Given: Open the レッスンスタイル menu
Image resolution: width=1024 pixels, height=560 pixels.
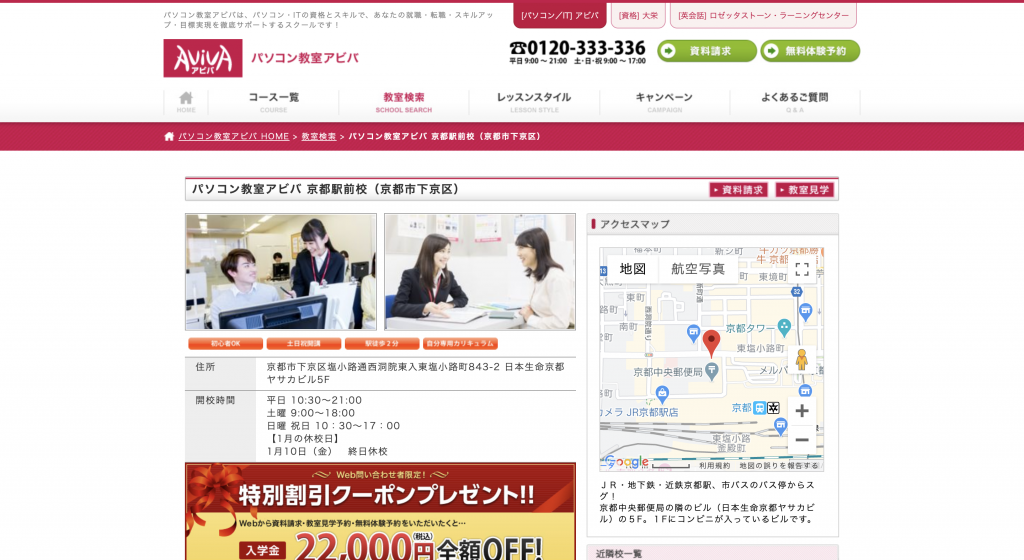Looking at the screenshot, I should tap(534, 101).
